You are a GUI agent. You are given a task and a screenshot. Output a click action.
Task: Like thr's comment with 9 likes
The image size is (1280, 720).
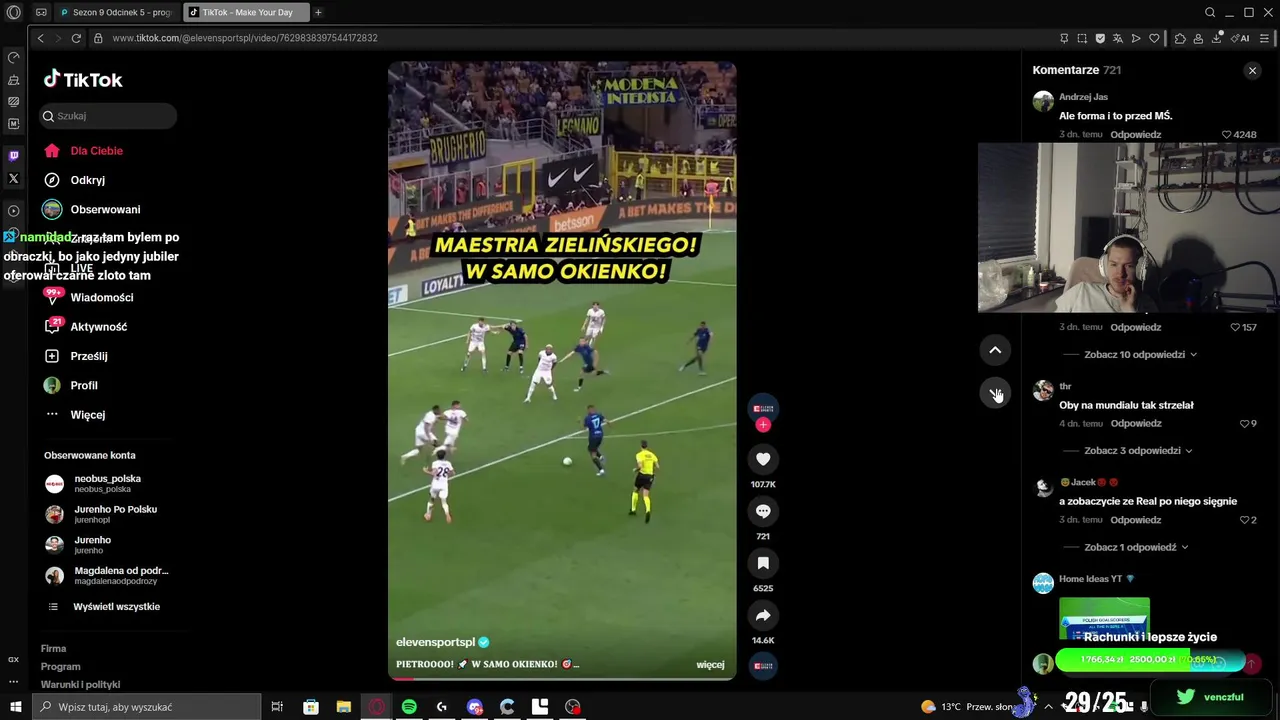click(1244, 424)
